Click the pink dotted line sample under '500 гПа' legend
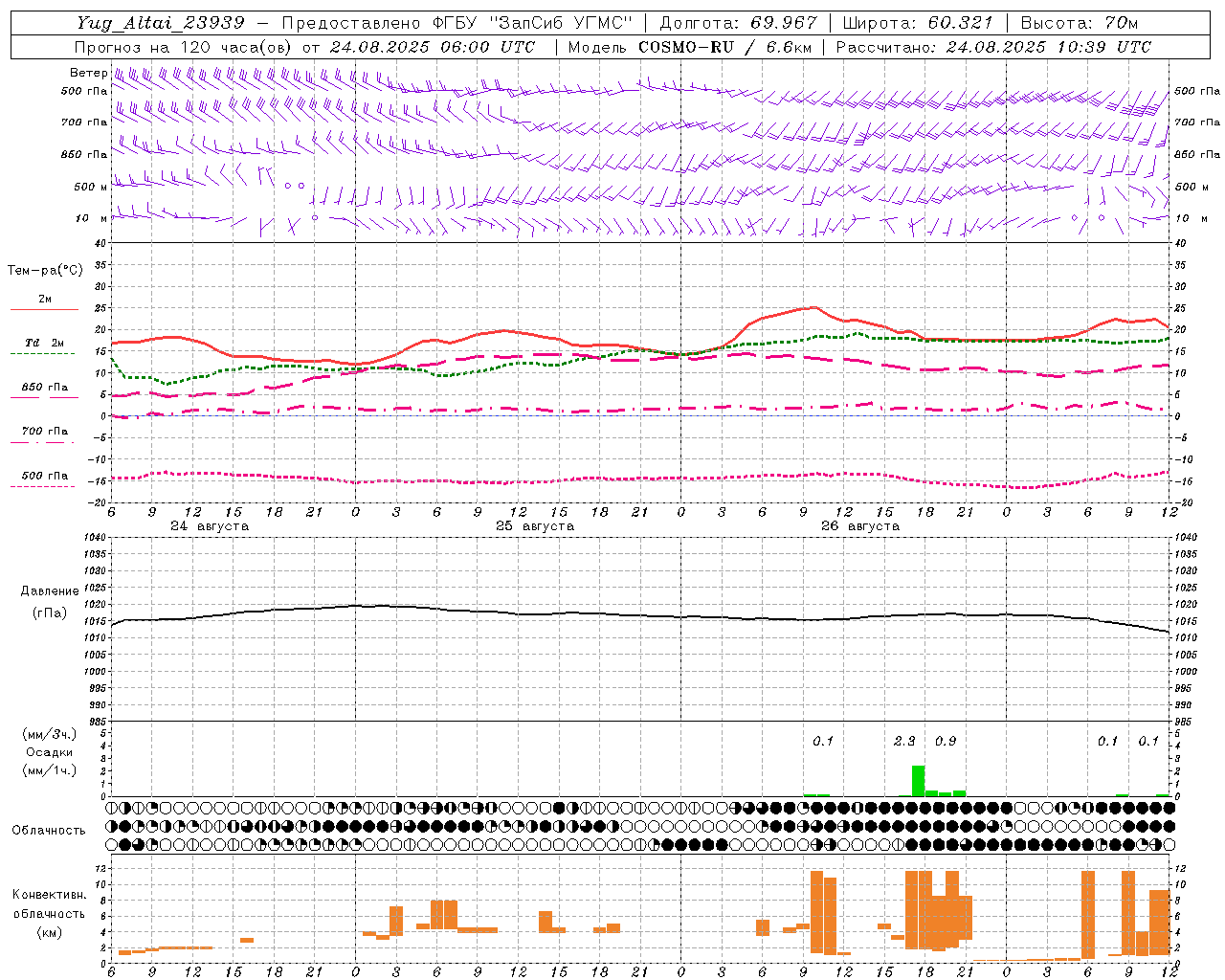 (x=42, y=486)
